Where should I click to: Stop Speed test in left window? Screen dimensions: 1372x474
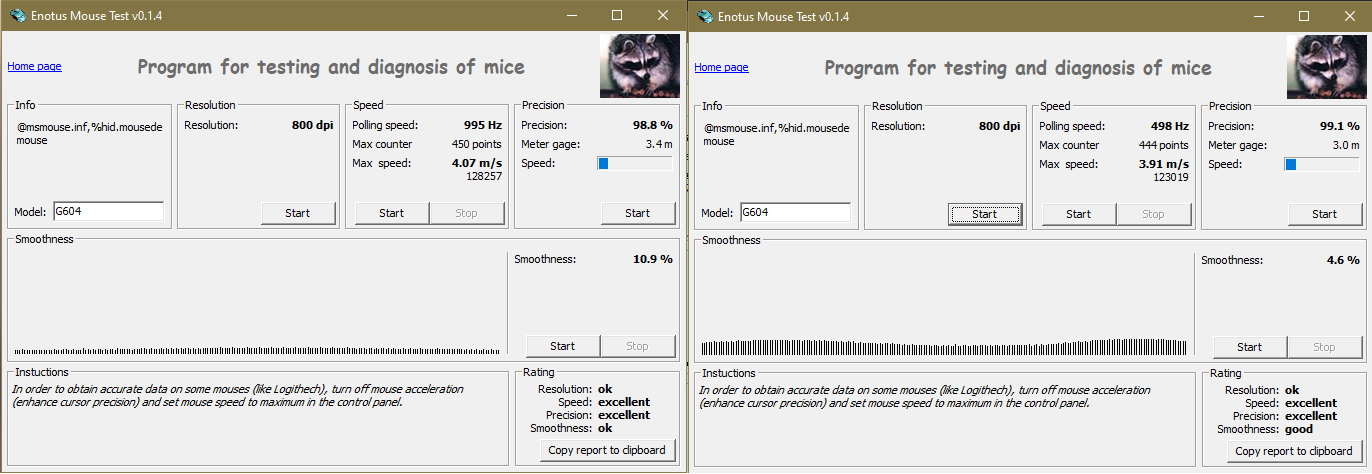[466, 212]
